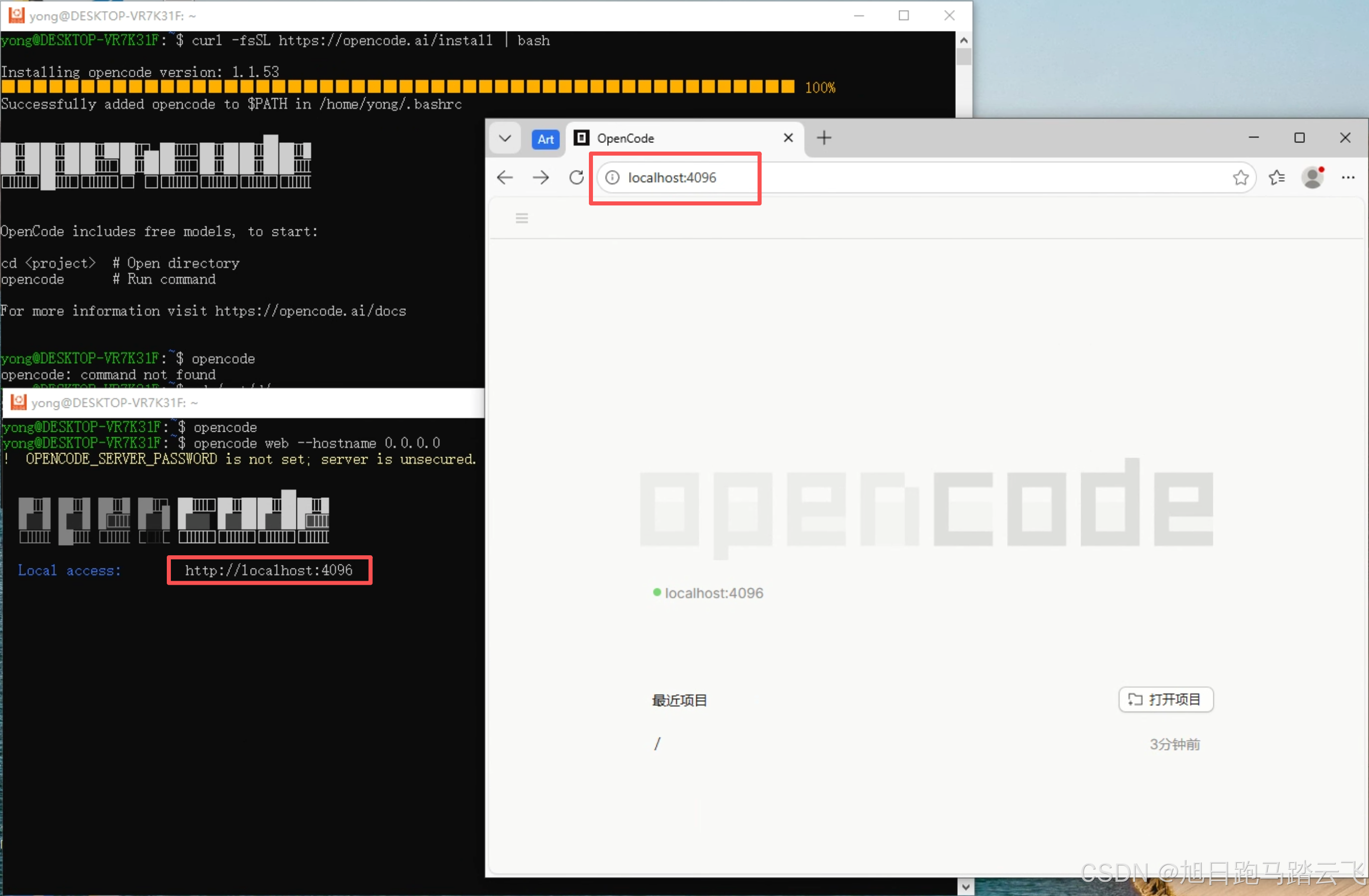Click the terminal window scrollbar thumb
This screenshot has width=1369, height=896.
tap(965, 57)
